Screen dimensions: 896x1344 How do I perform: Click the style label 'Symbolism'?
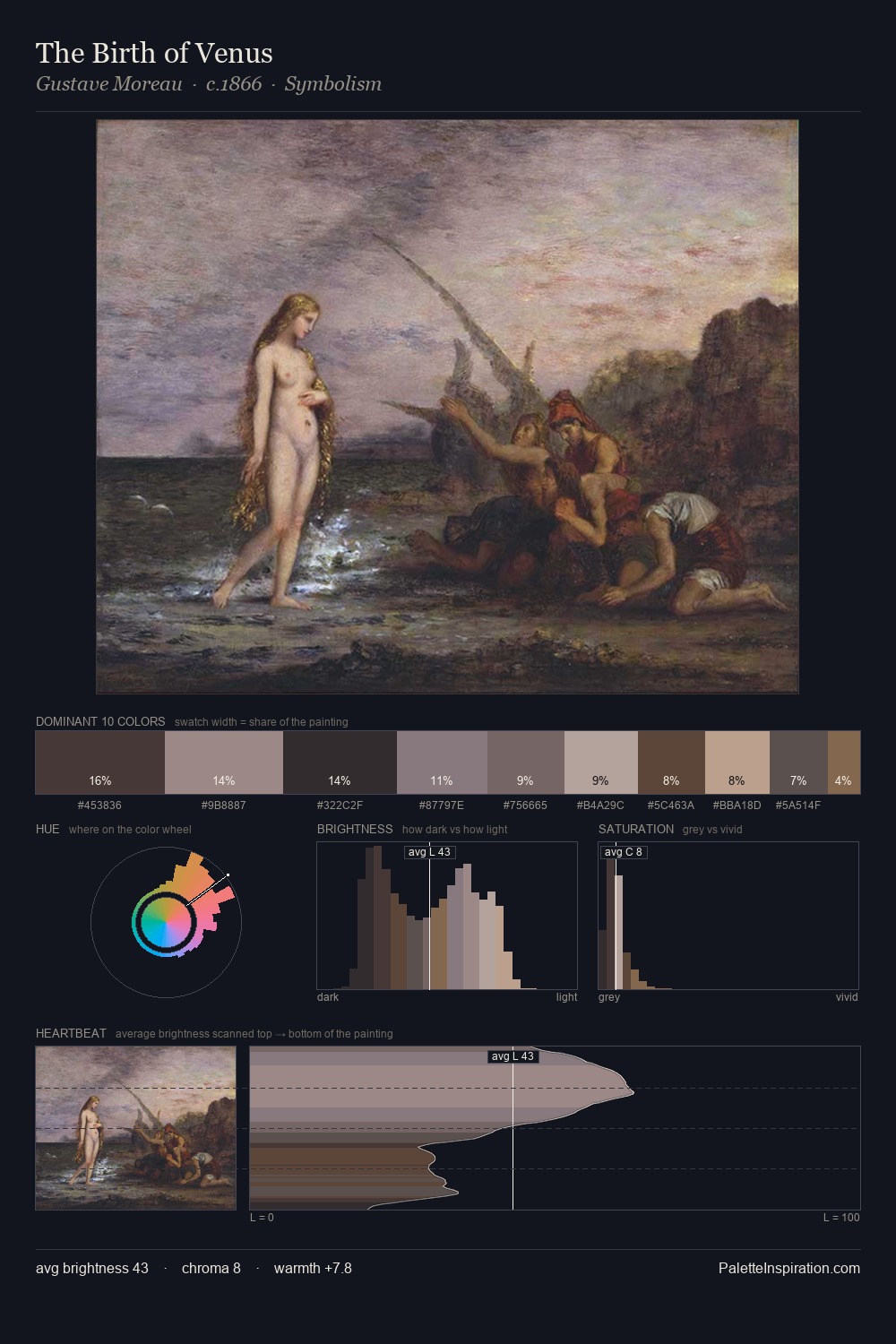[x=333, y=84]
